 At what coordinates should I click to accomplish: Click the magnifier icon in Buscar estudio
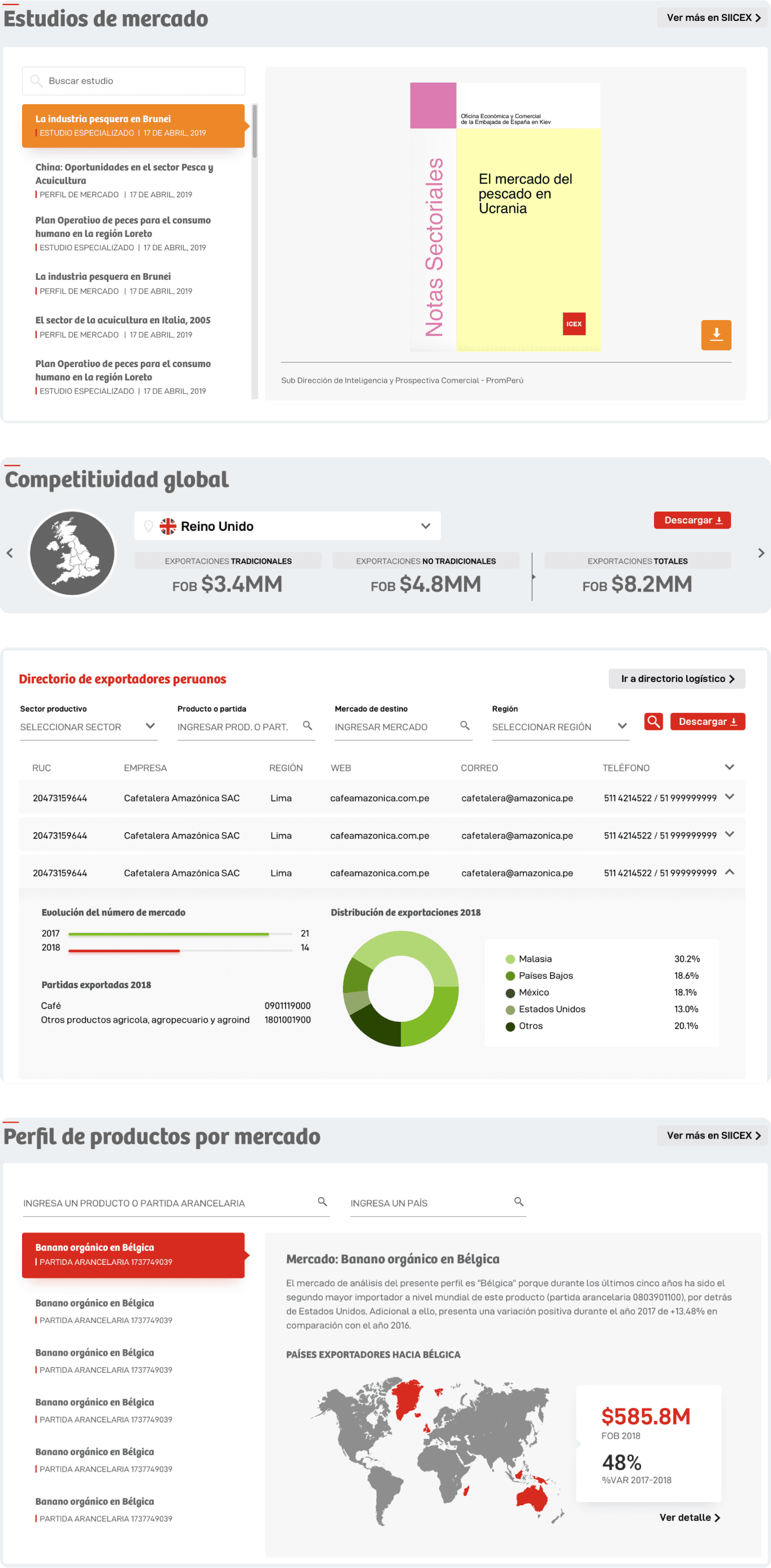(x=36, y=81)
